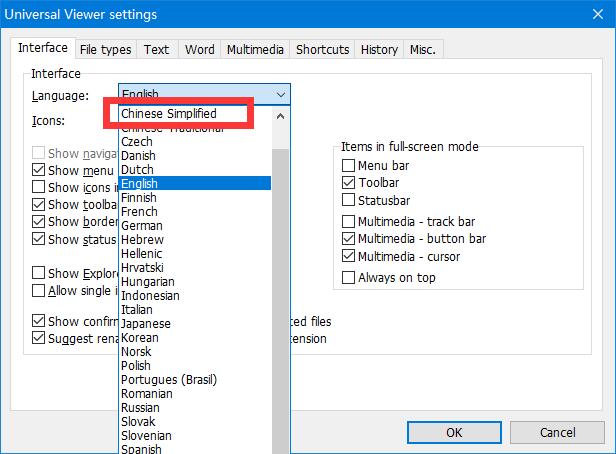Choose Czech from the language list
Screen dimensions: 616x454
pos(195,141)
